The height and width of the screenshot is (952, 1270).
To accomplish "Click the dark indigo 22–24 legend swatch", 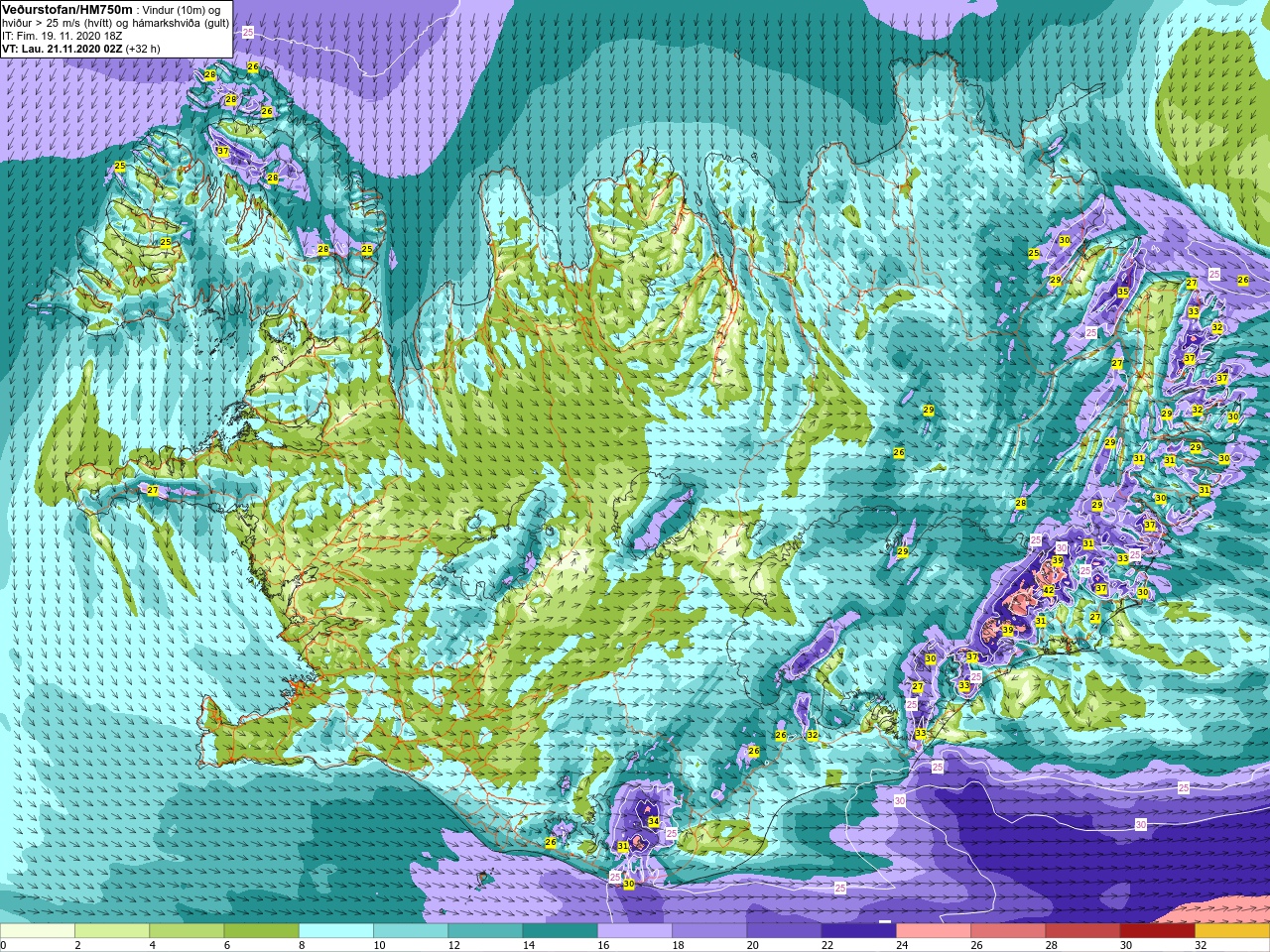I will [858, 931].
